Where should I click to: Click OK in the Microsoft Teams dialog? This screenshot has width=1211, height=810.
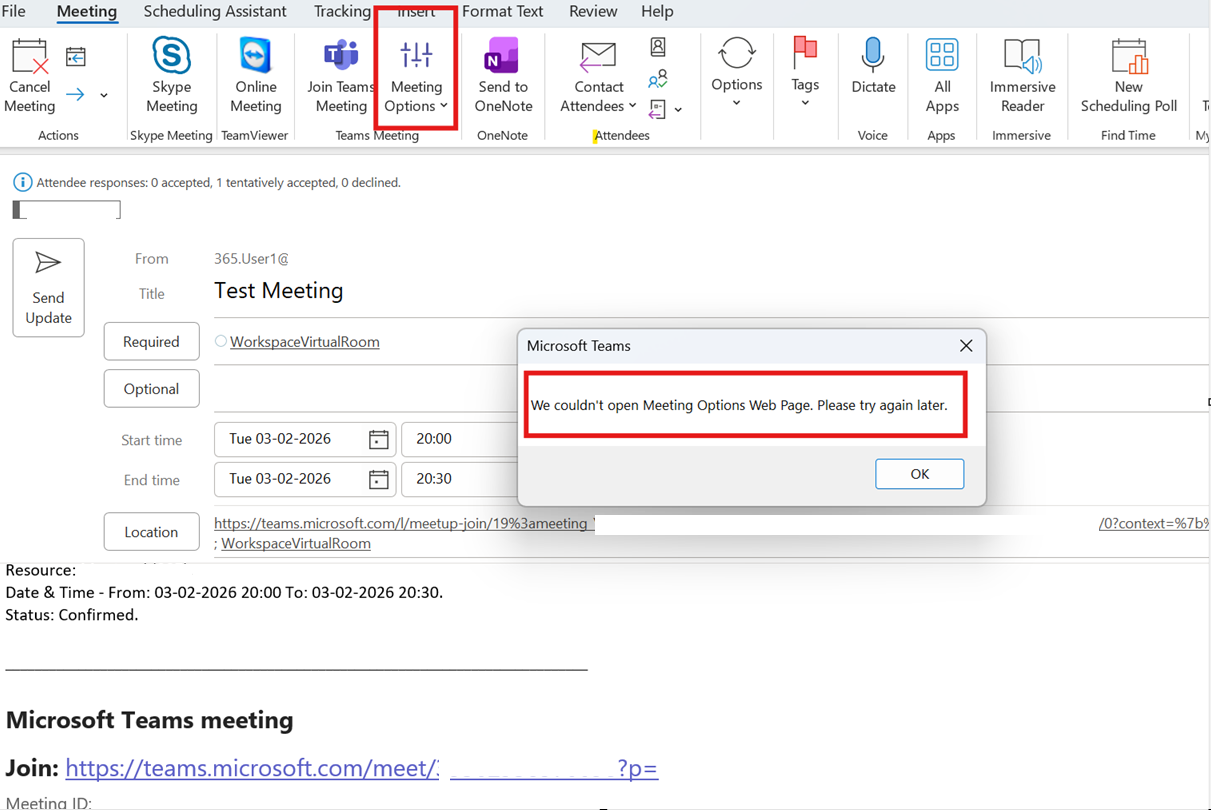coord(920,474)
